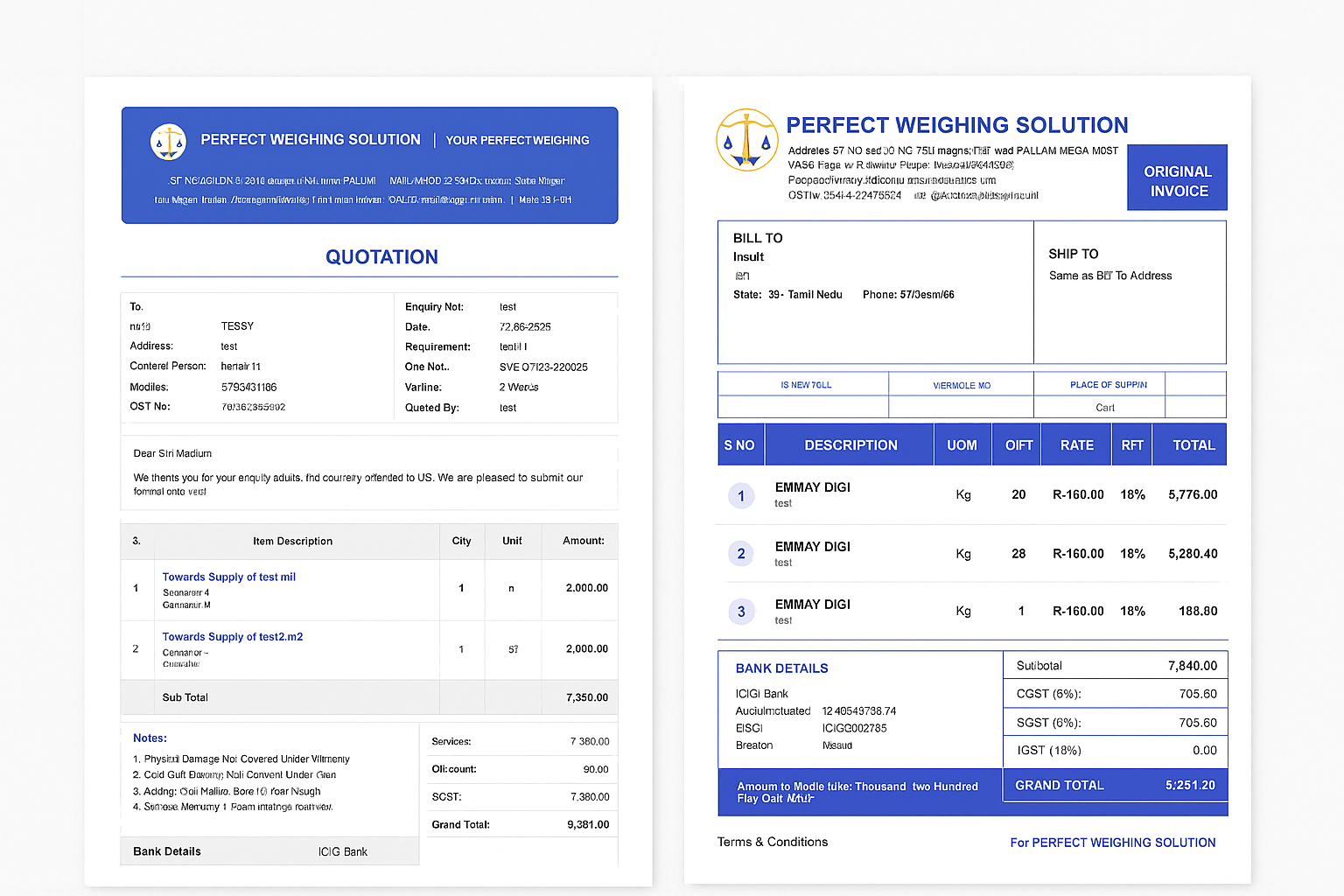
Task: Click the DESCRIPTION column header
Action: (x=850, y=444)
